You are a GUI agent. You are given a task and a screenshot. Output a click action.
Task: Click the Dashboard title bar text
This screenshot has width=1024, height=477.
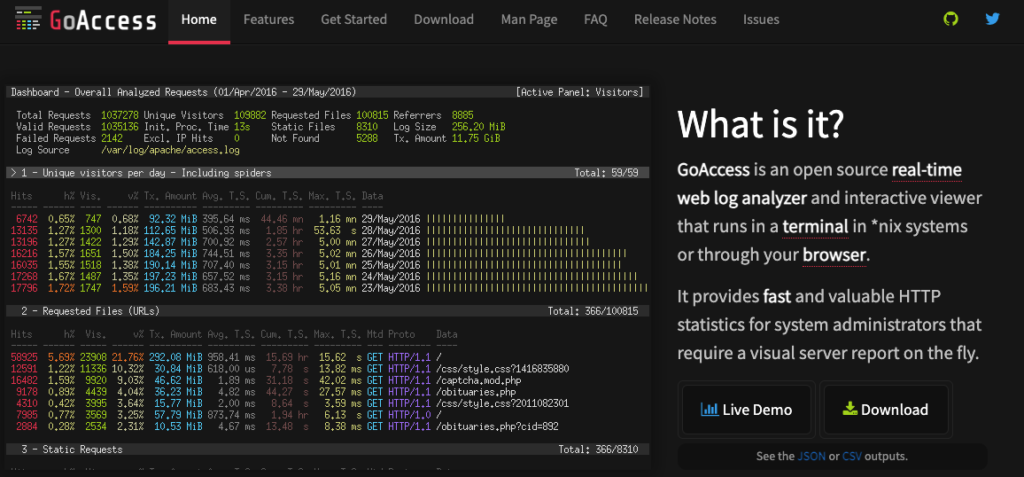click(x=184, y=92)
